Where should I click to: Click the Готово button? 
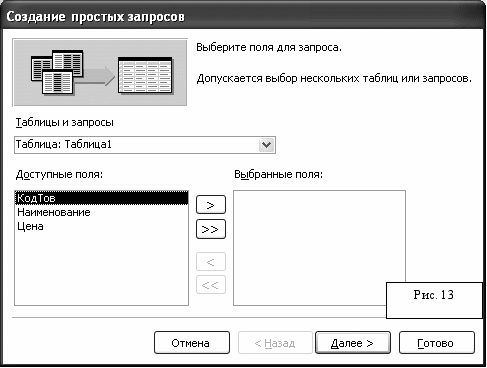pos(436,343)
